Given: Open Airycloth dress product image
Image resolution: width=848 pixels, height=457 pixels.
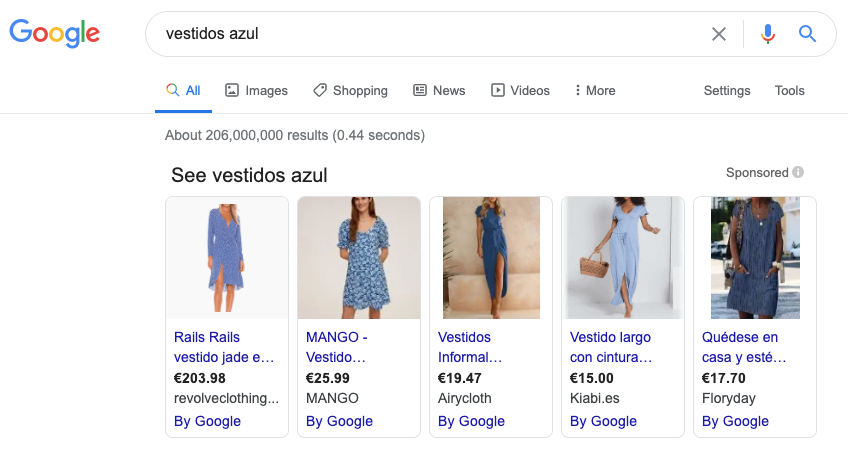Looking at the screenshot, I should coord(491,258).
